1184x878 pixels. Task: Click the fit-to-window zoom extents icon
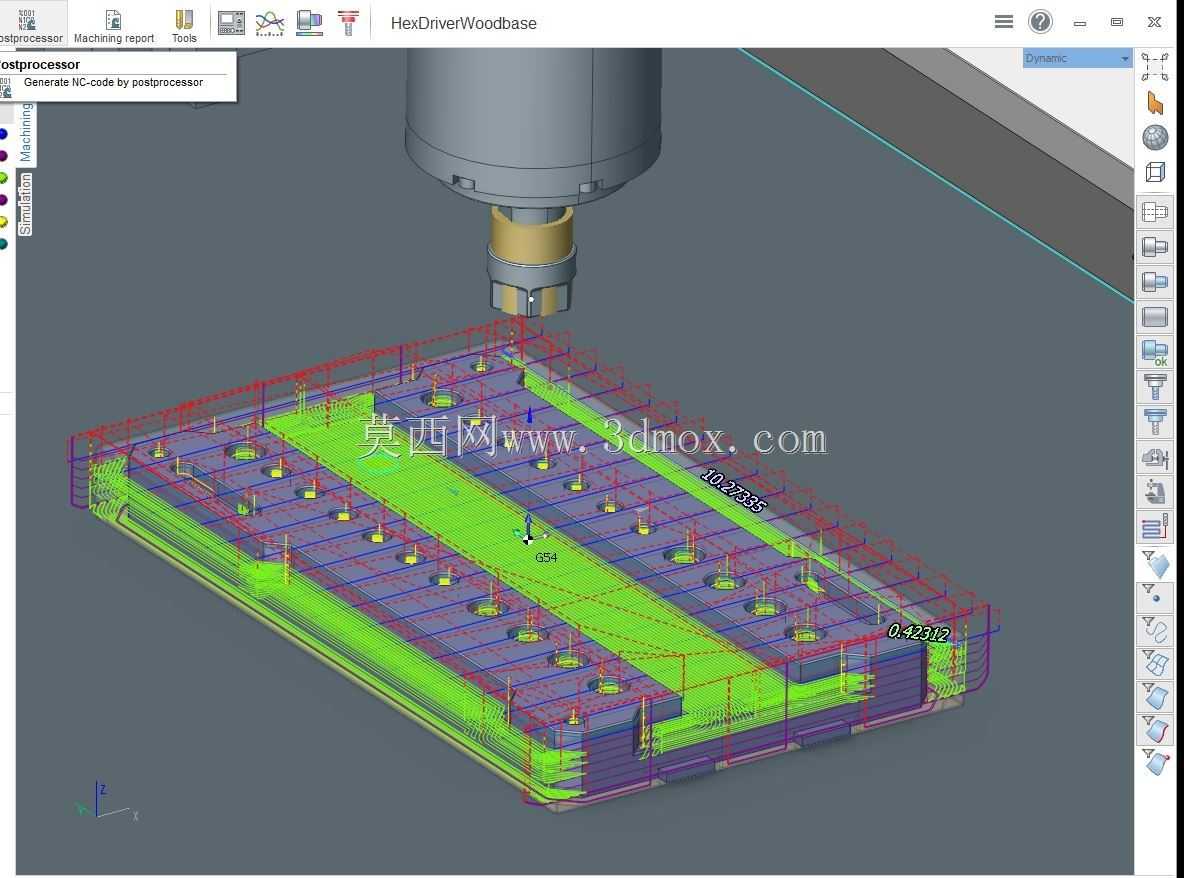pos(1155,66)
